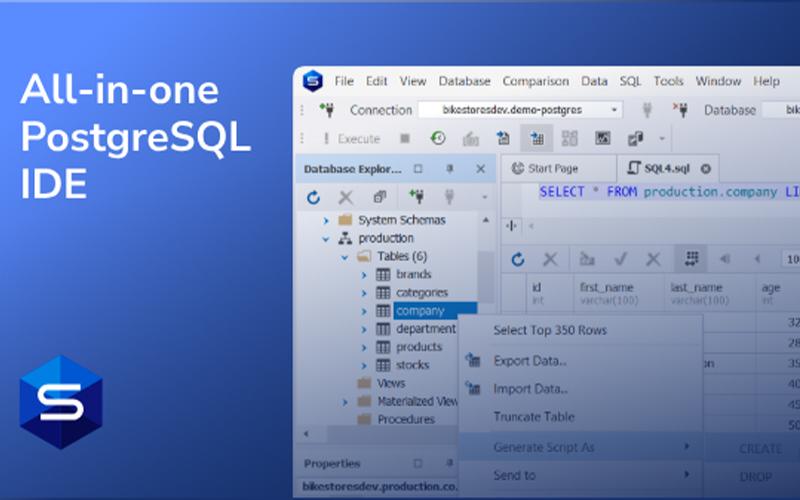
Task: Click the collapse-all icon in Database Explorer toolbar
Action: pos(380,197)
